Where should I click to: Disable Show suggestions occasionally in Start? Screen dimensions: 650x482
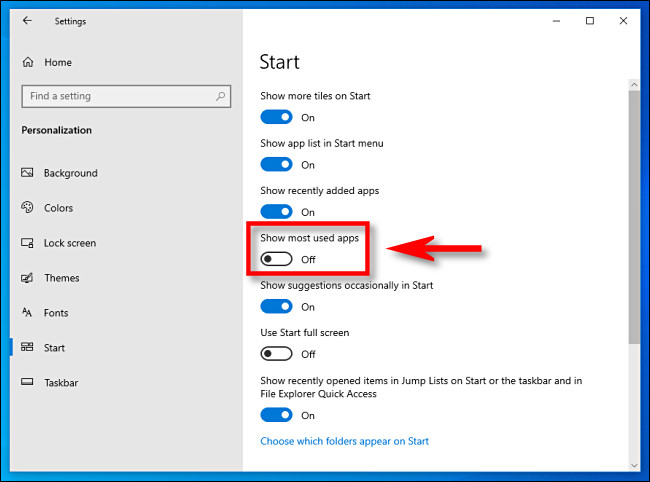pyautogui.click(x=276, y=306)
